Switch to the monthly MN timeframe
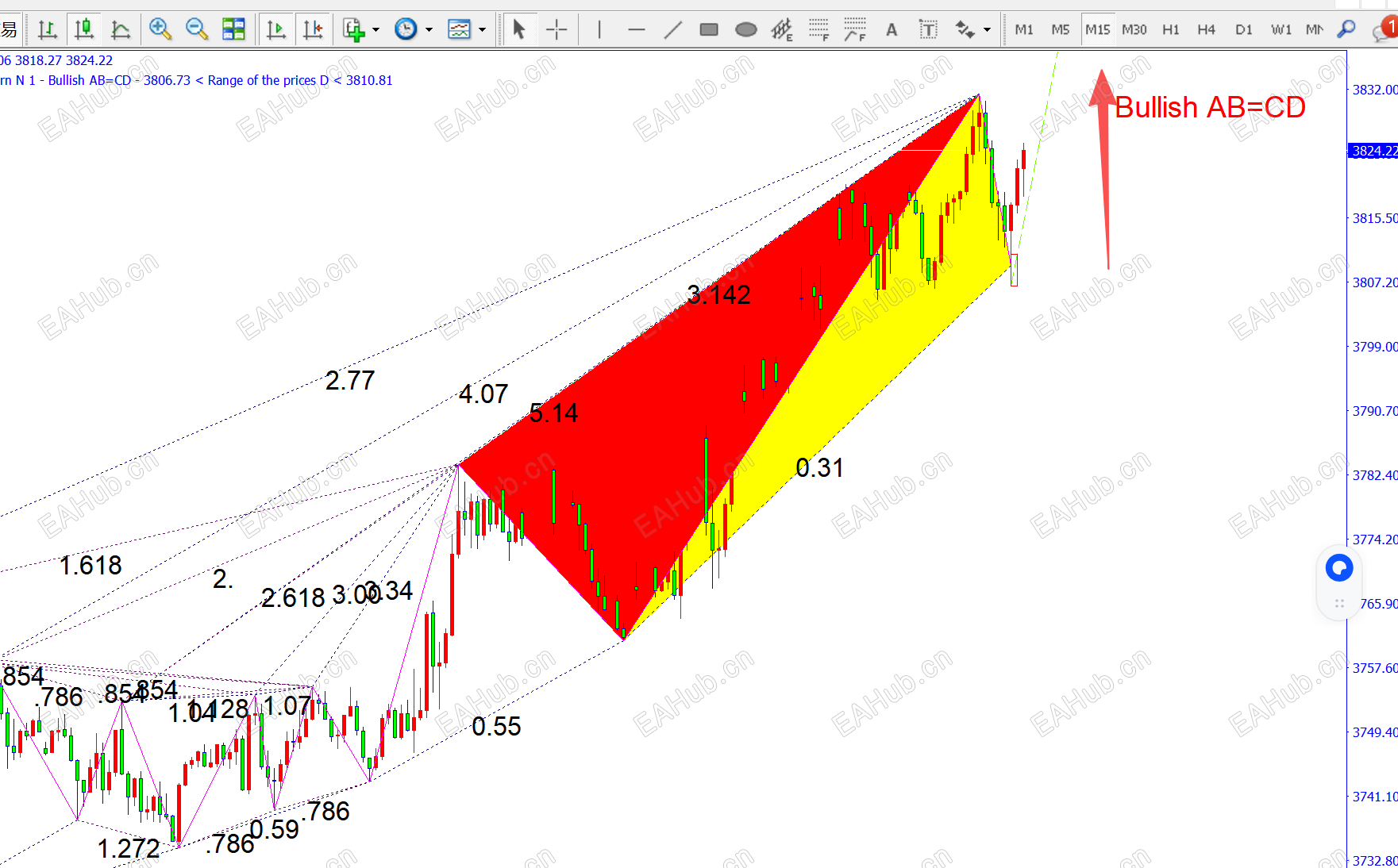This screenshot has height=868, width=1398. (1315, 30)
